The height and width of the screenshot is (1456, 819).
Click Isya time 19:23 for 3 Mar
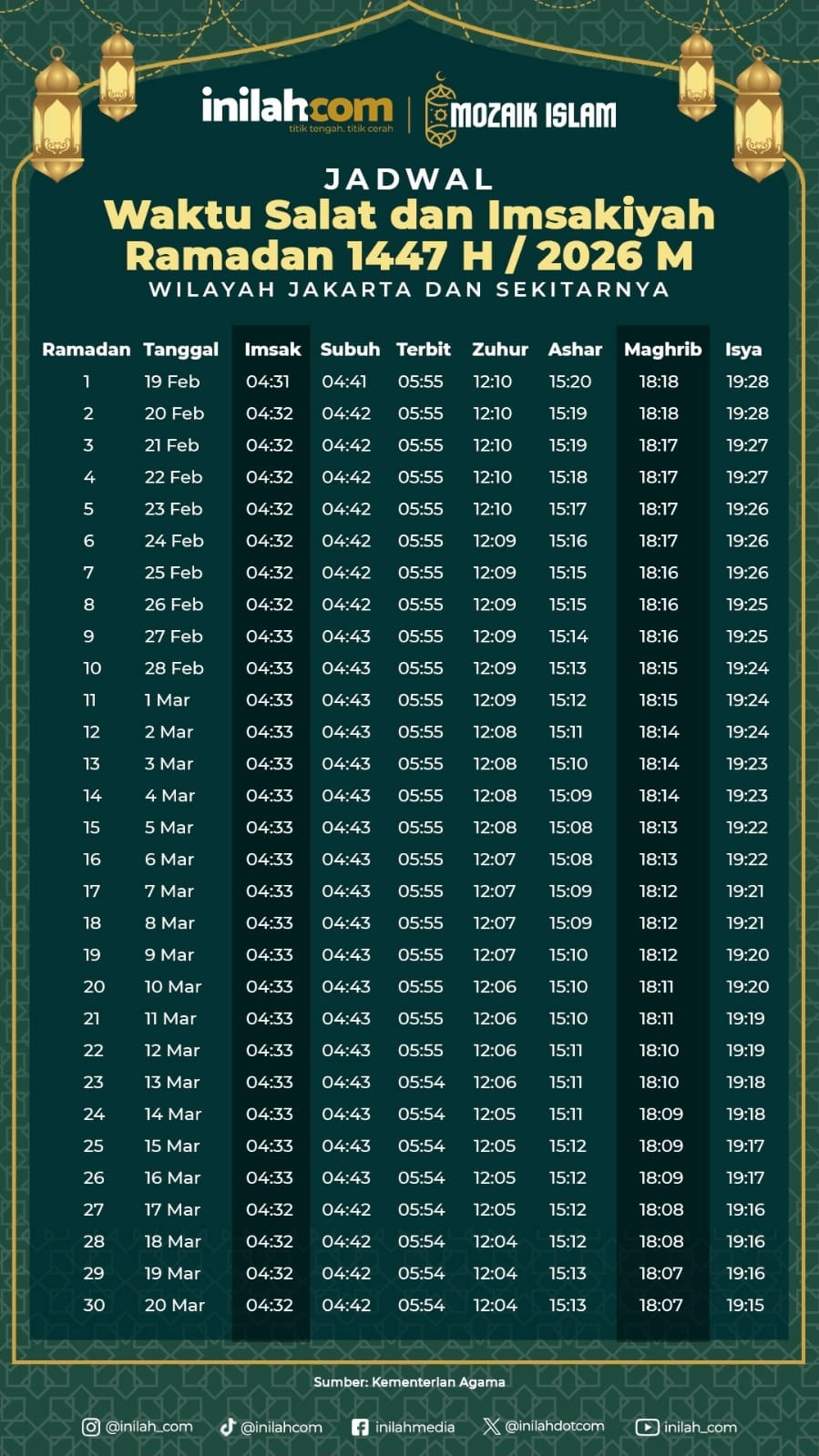tap(747, 764)
